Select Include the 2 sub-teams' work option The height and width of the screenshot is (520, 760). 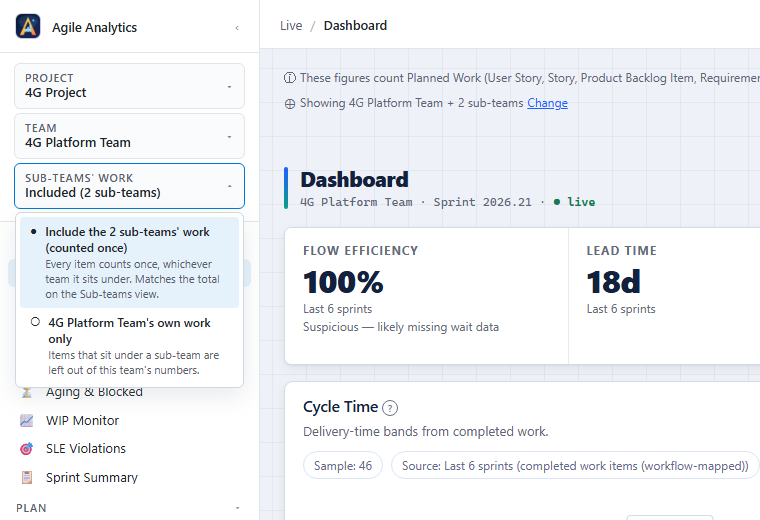coord(129,262)
